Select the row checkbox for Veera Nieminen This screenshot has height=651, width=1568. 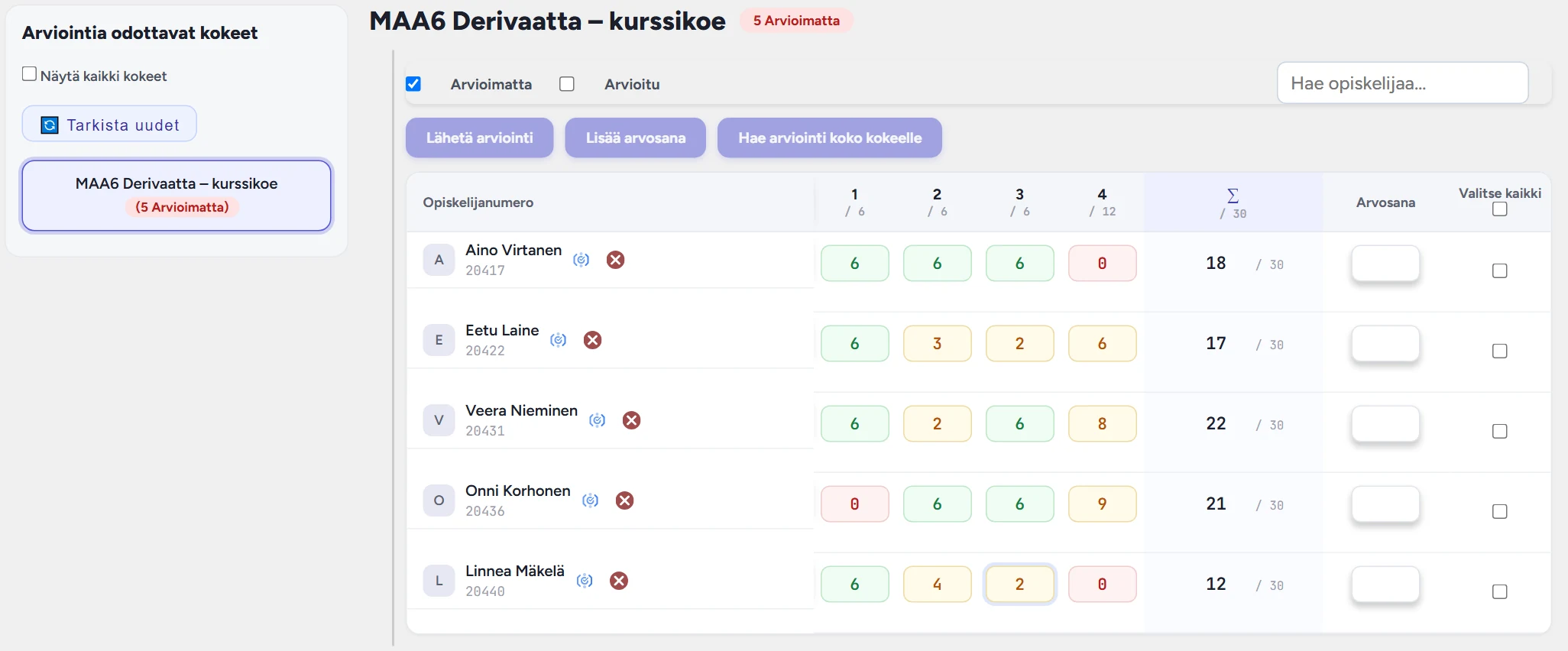coord(1500,432)
